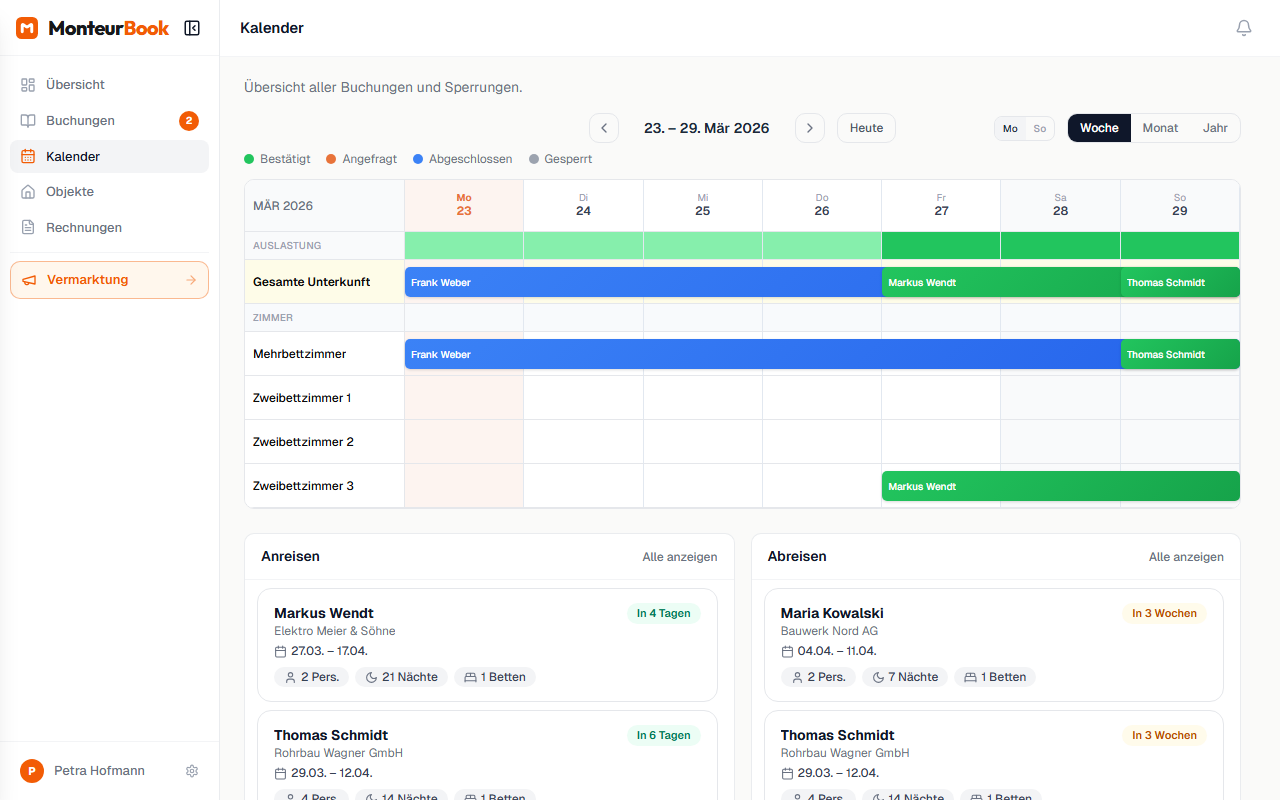
Task: Click the Objekte house icon
Action: pyautogui.click(x=28, y=192)
